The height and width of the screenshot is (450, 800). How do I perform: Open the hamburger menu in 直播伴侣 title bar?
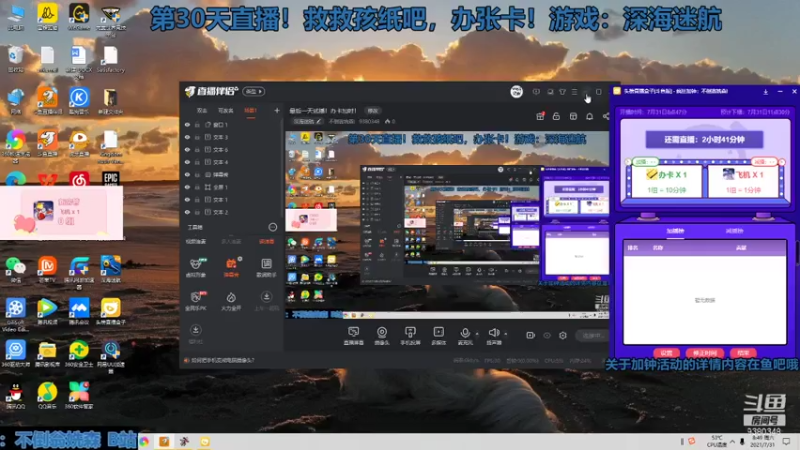(x=574, y=92)
